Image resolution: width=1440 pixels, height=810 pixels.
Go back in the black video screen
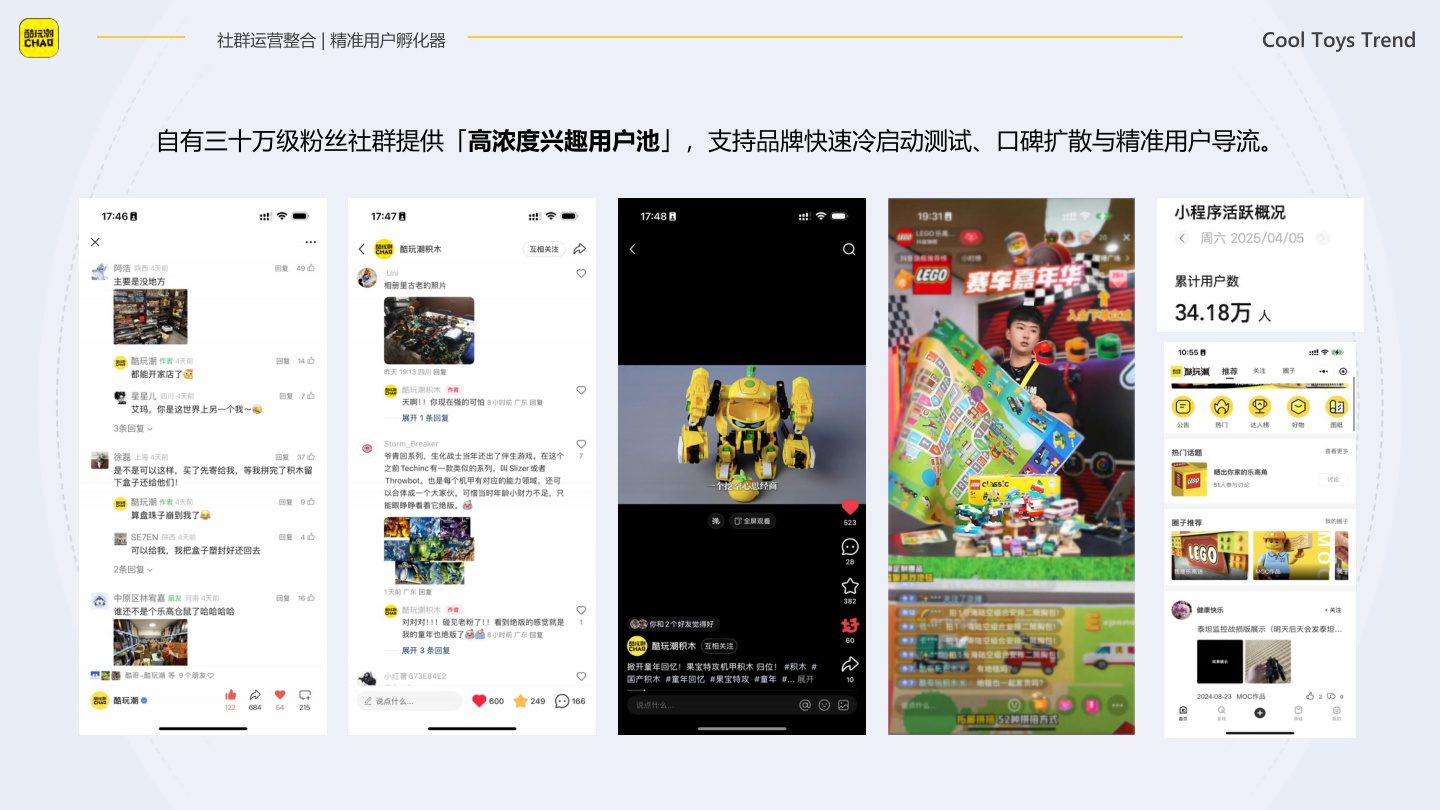[632, 249]
